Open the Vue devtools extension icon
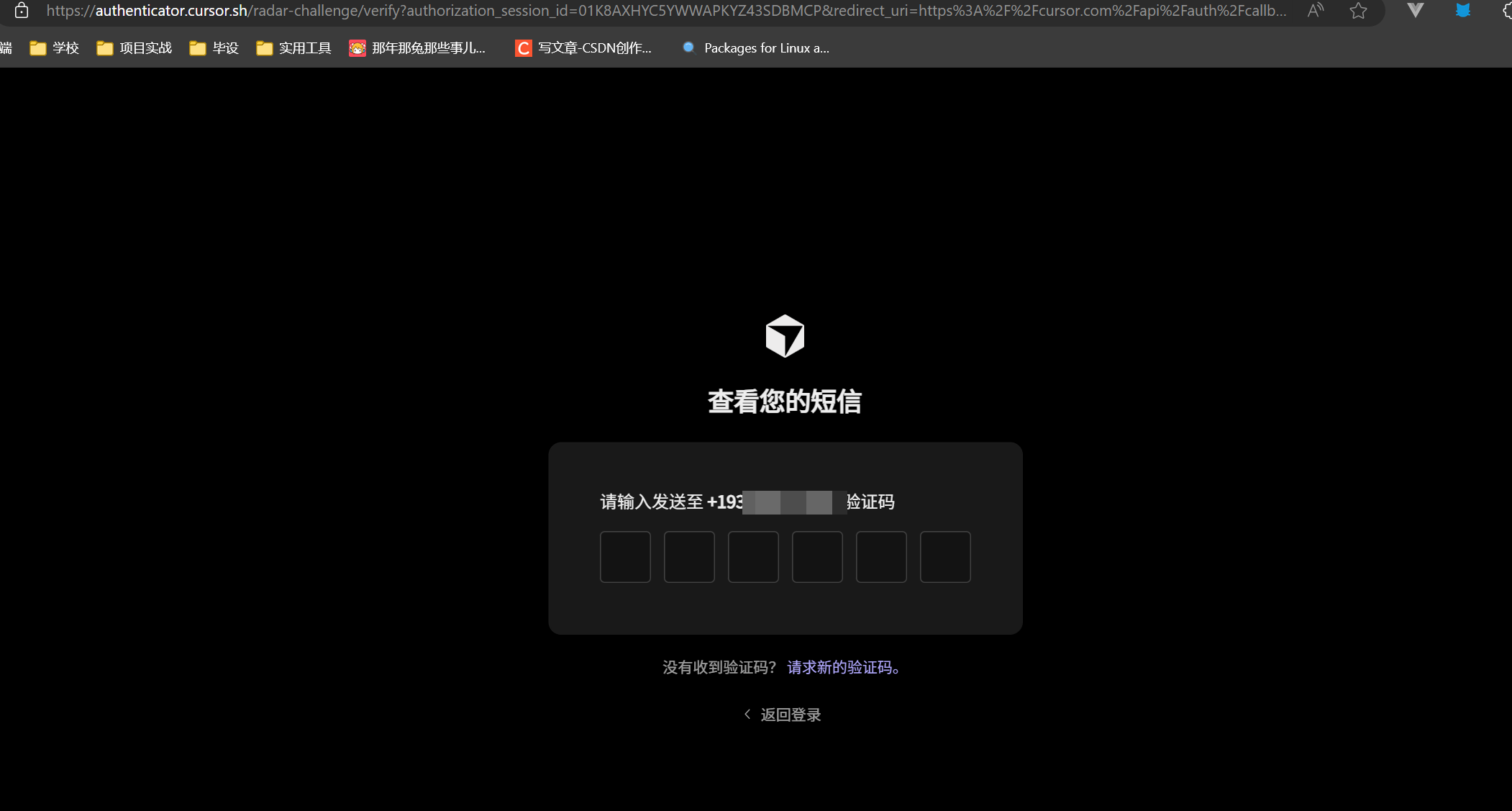1512x811 pixels. point(1415,11)
